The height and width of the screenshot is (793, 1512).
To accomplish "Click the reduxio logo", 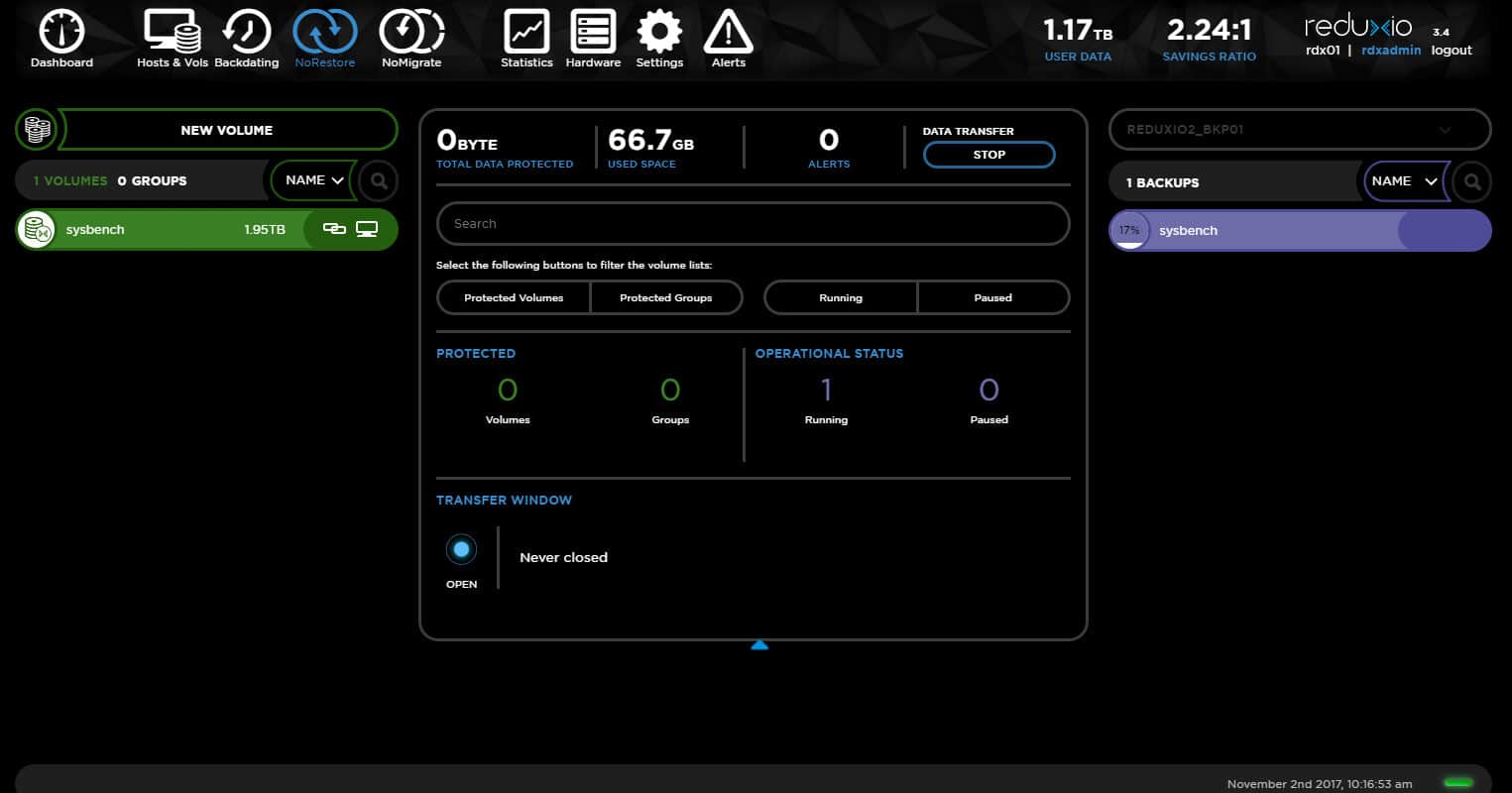I will coord(1358,26).
